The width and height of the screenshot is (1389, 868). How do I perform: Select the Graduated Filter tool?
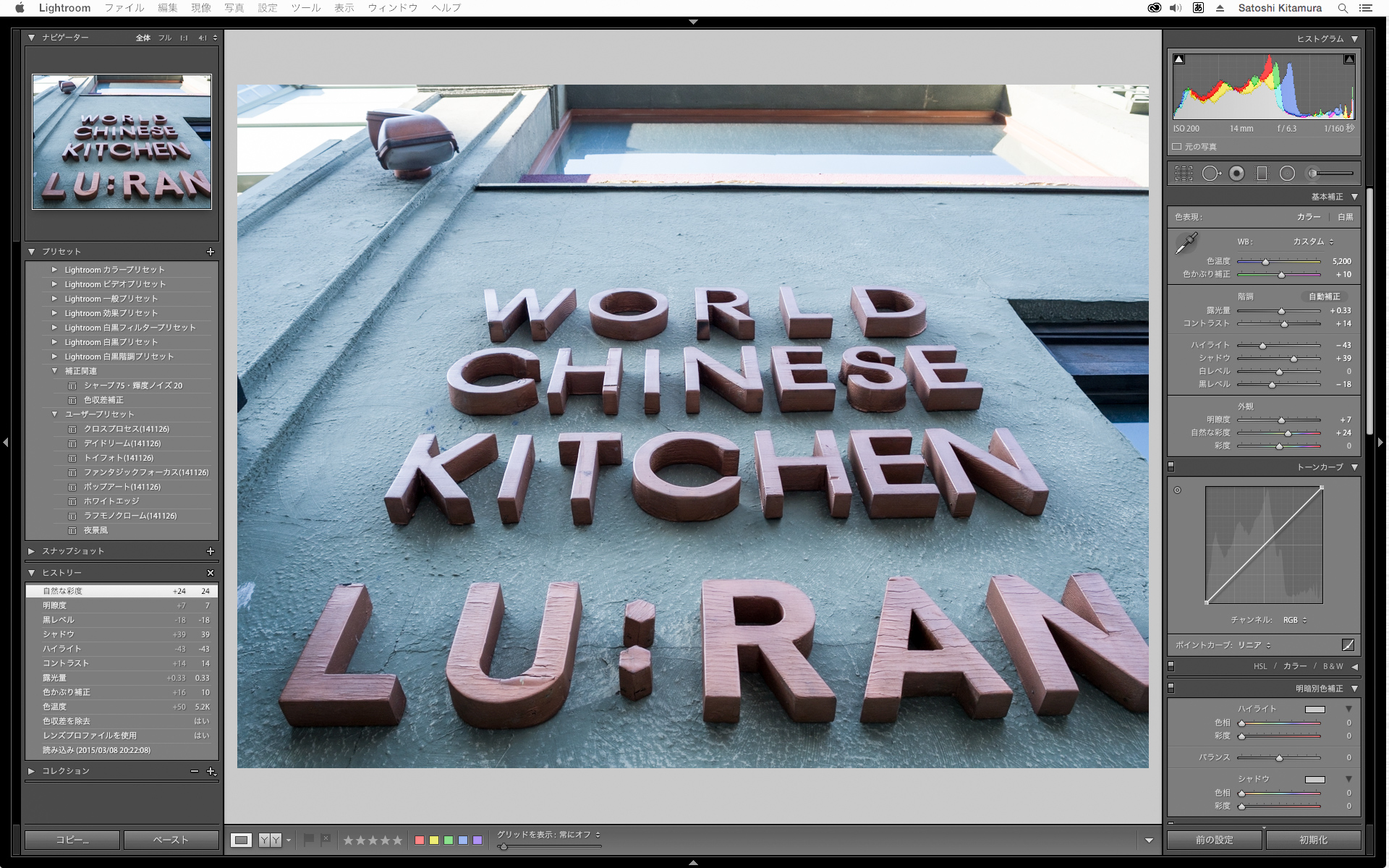click(1262, 174)
